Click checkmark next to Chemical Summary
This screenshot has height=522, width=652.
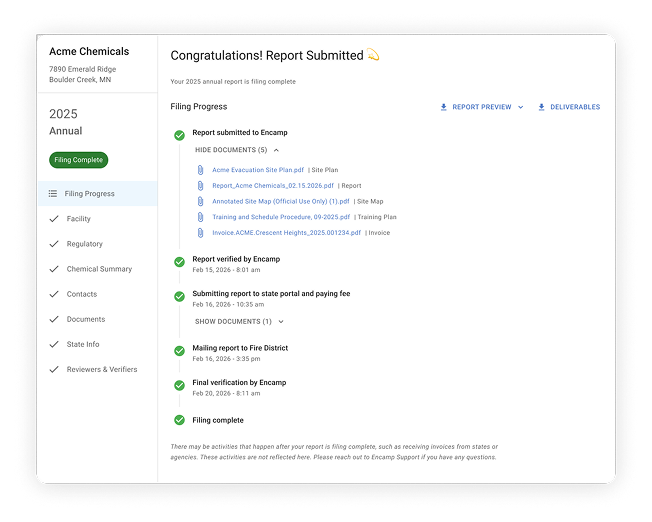point(53,269)
